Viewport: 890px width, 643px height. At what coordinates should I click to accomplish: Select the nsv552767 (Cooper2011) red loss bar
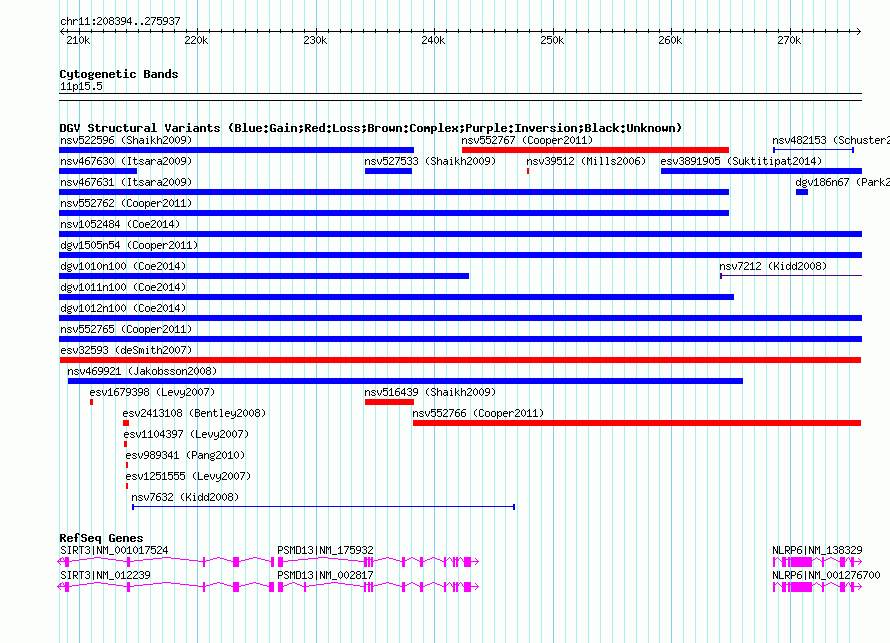pyautogui.click(x=595, y=150)
